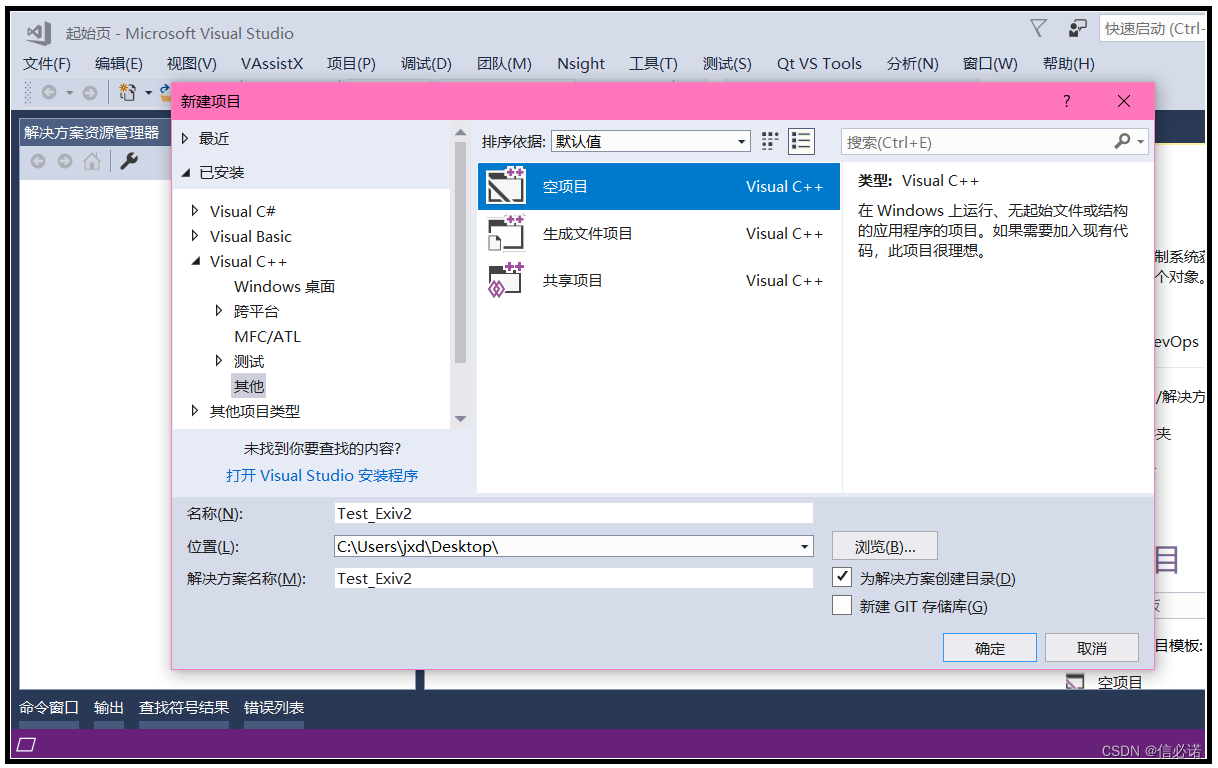Select the 空项目 template icon
Viewport: 1218px width, 768px height.
click(x=506, y=186)
